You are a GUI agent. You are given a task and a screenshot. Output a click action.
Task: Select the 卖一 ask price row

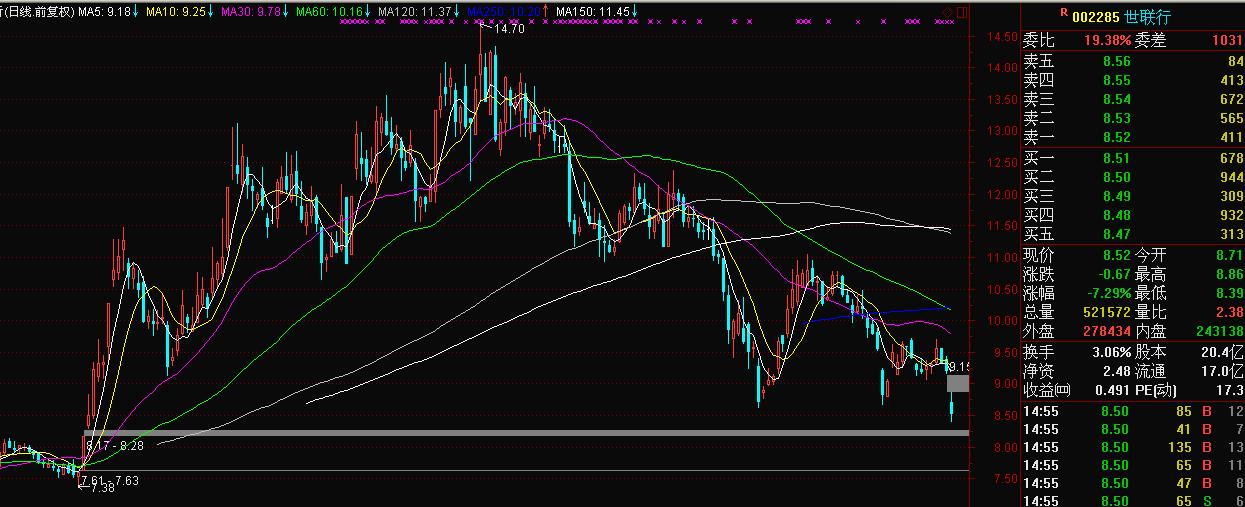click(x=1132, y=137)
